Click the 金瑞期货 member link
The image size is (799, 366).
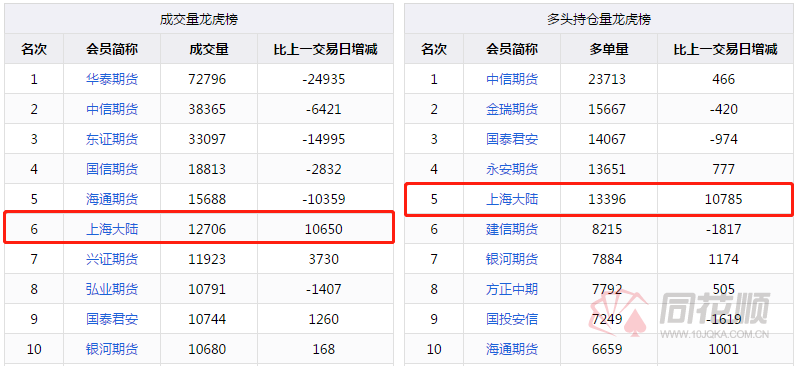click(512, 109)
